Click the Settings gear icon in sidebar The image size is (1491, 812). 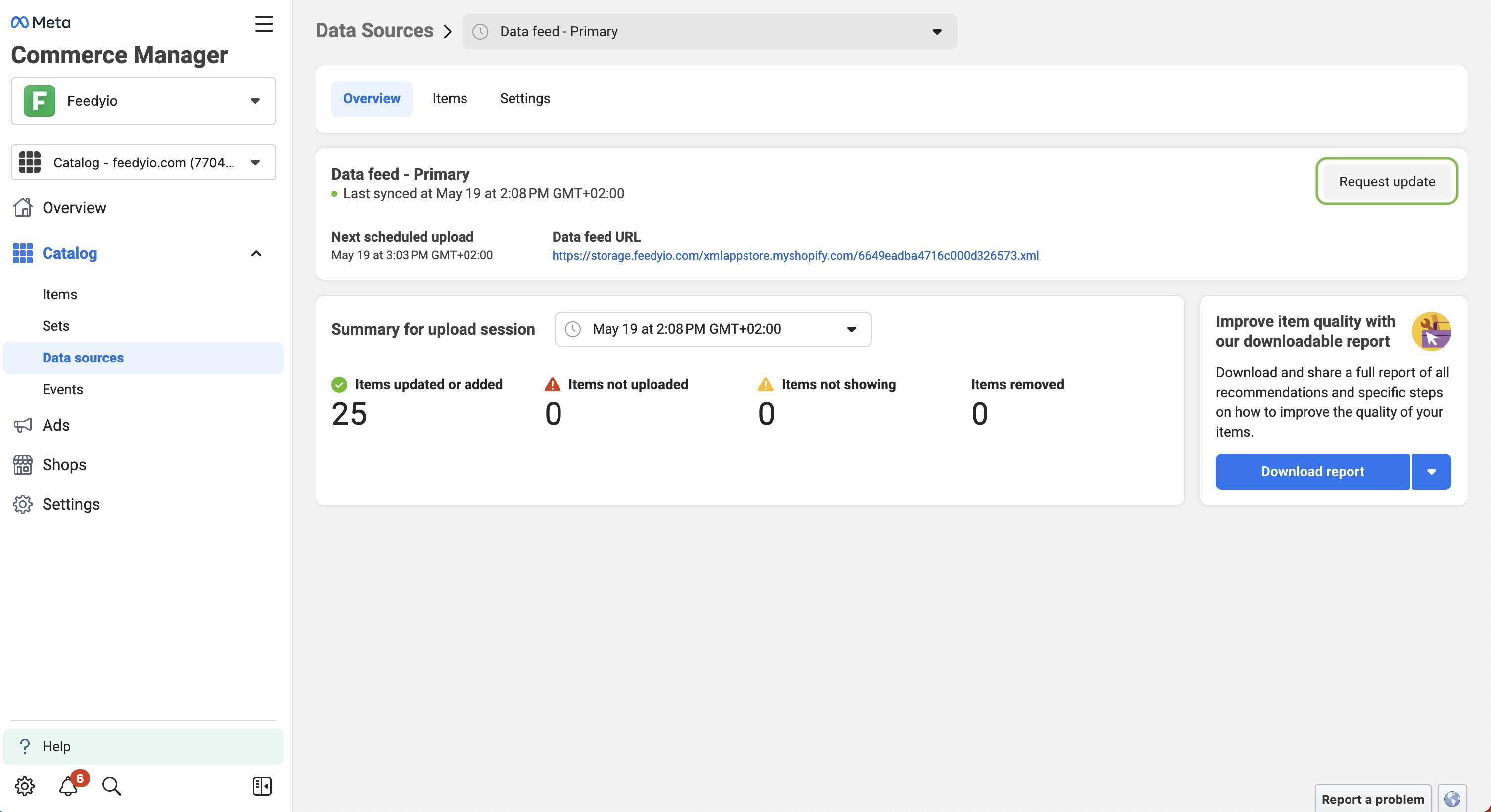point(23,504)
